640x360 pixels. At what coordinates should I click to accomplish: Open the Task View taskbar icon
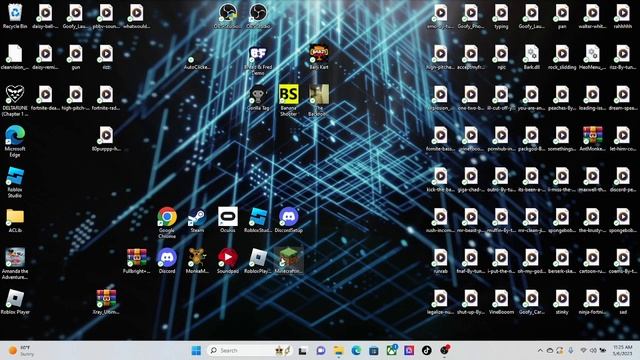(x=302, y=351)
